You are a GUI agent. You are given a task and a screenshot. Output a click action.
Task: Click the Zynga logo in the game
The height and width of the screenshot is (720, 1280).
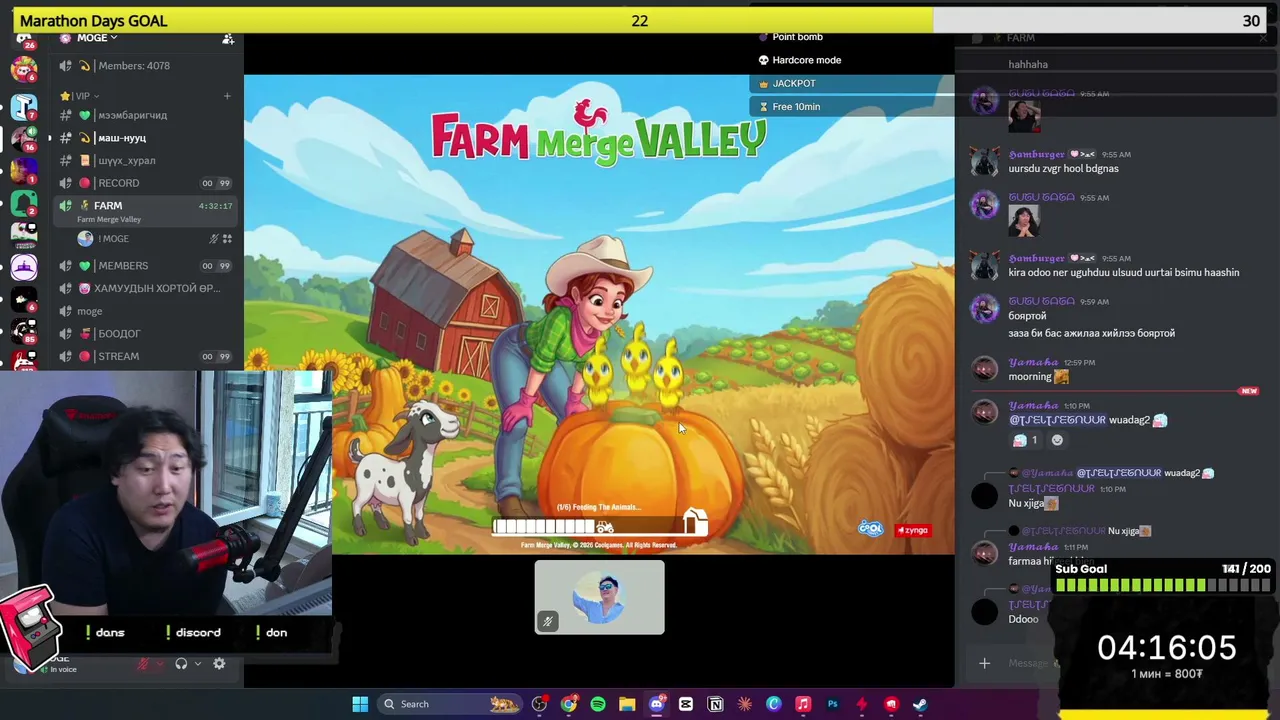click(912, 530)
